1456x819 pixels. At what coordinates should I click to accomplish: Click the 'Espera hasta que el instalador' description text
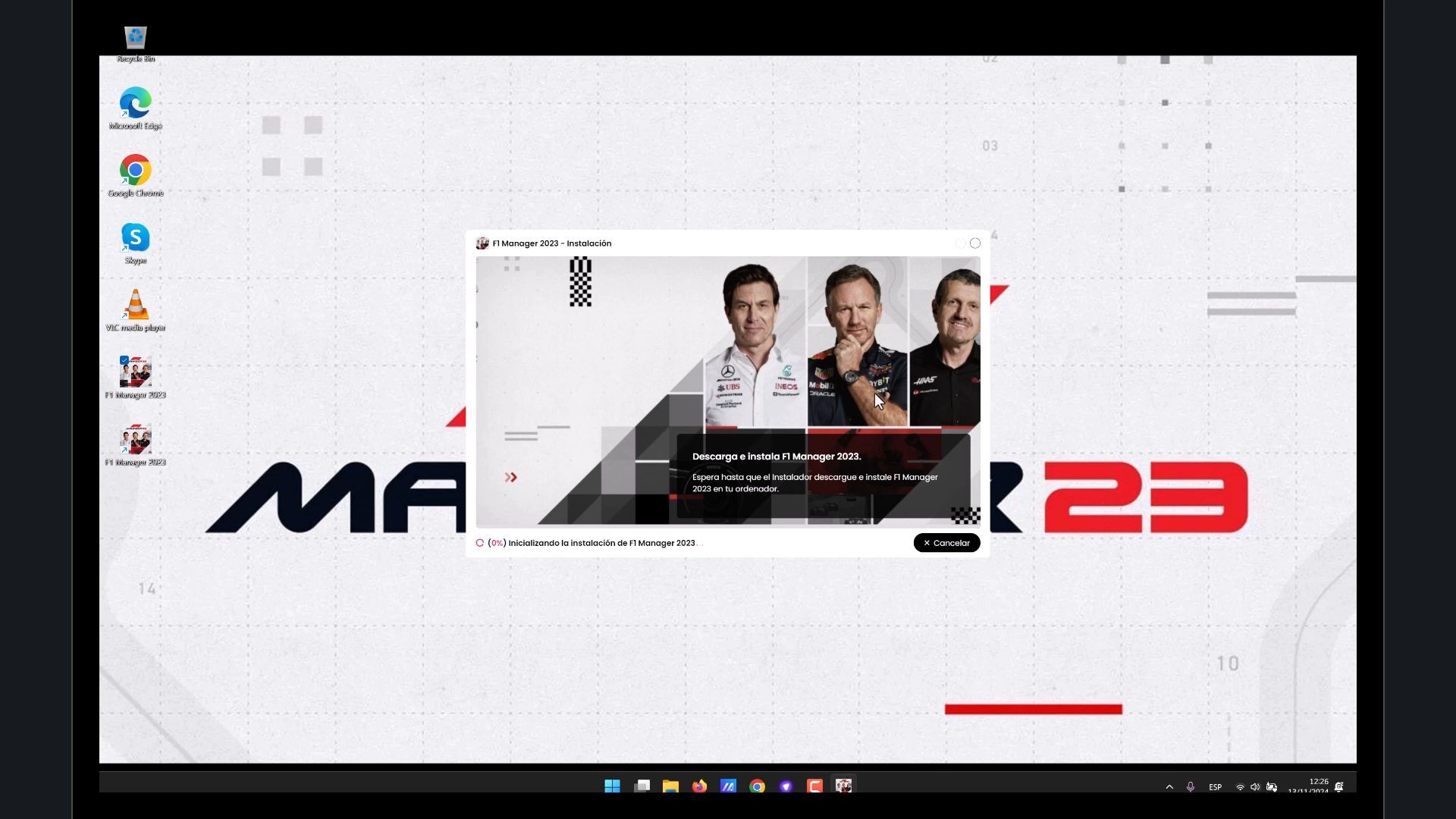coord(815,483)
